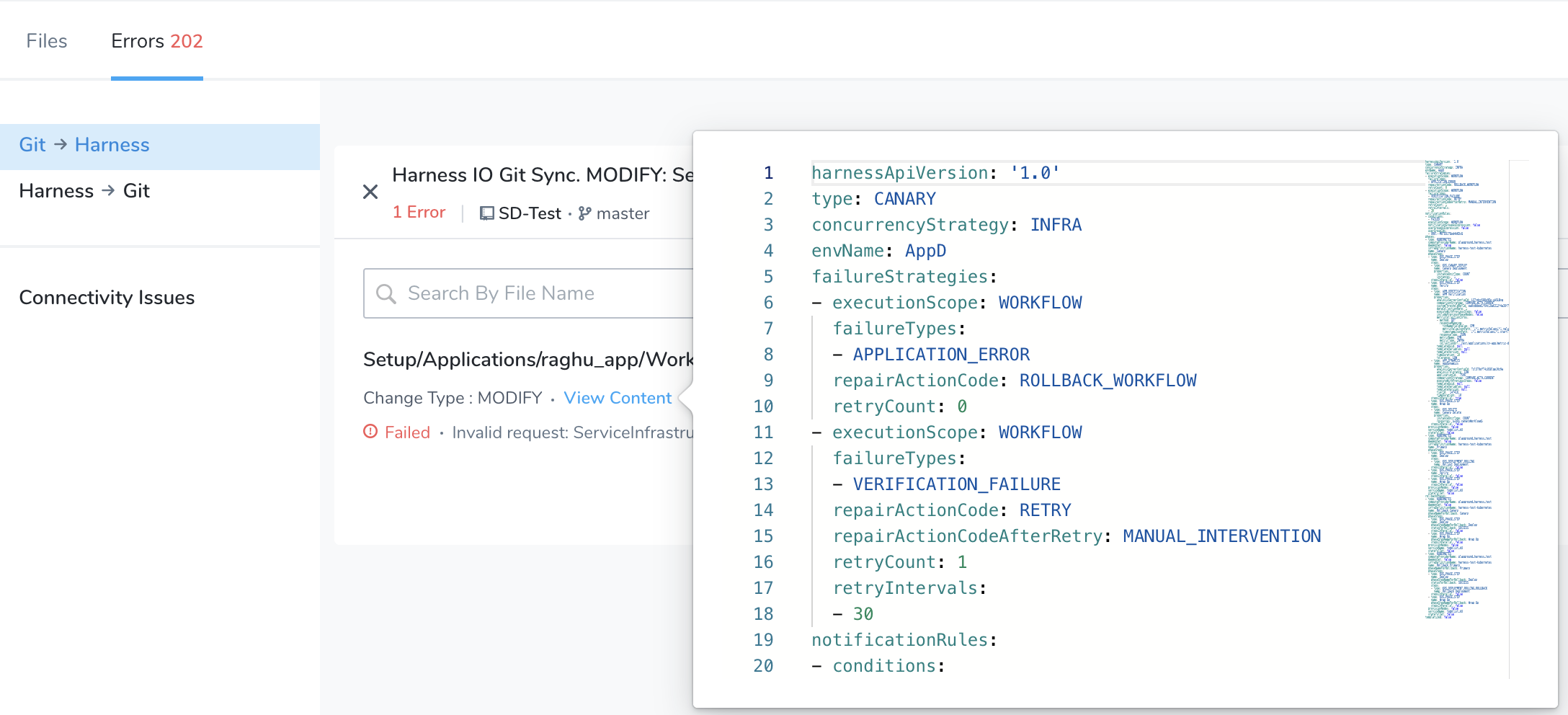
Task: Click line number 6 in the gutter
Action: (768, 303)
